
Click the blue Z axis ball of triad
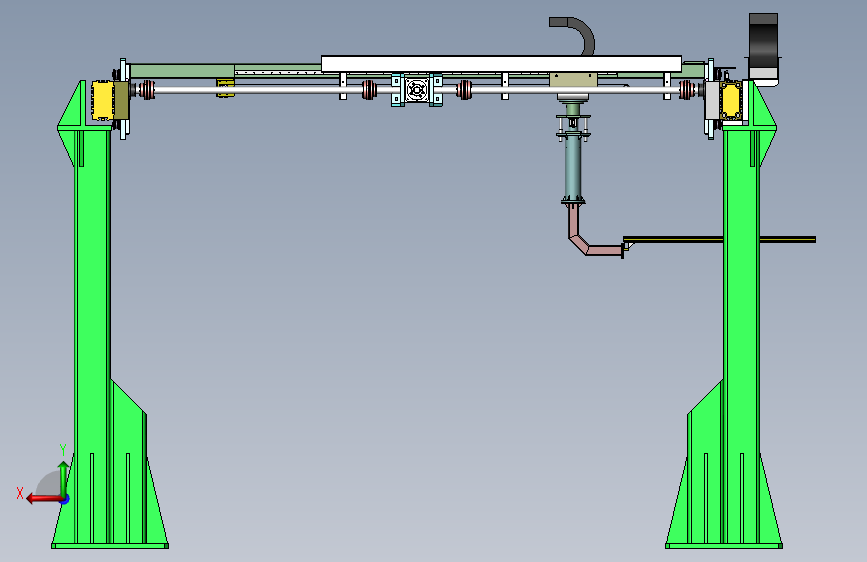(65, 499)
